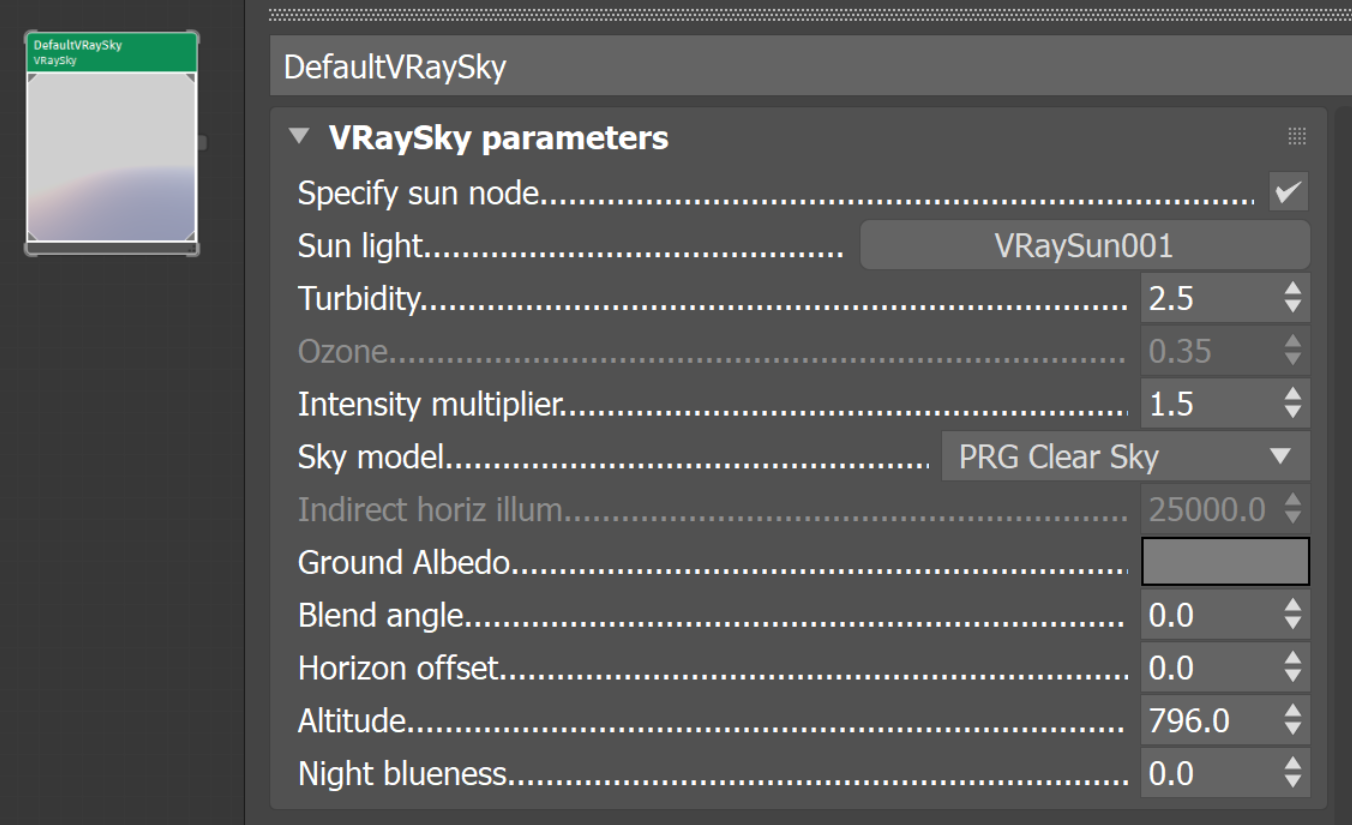Click the Turbidity spinner arrows

pyautogui.click(x=1293, y=299)
